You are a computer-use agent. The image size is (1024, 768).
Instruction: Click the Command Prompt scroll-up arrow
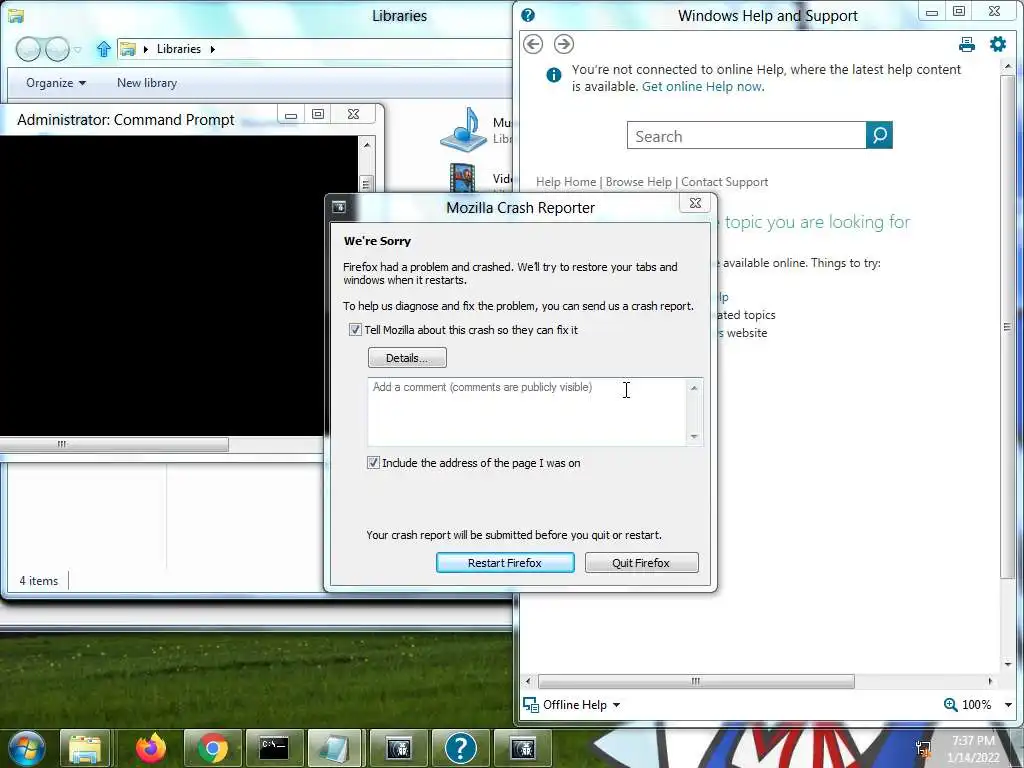(x=367, y=144)
